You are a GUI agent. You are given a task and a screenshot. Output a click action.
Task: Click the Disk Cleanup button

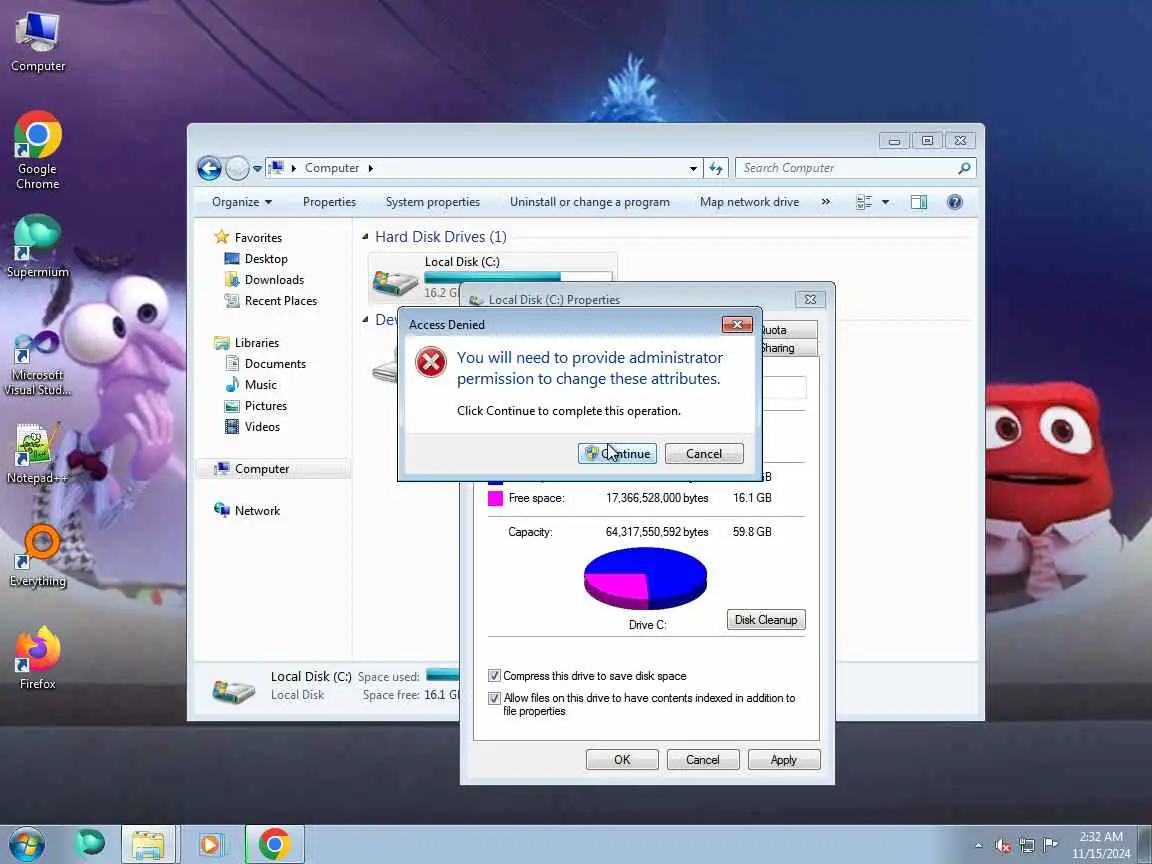click(766, 620)
